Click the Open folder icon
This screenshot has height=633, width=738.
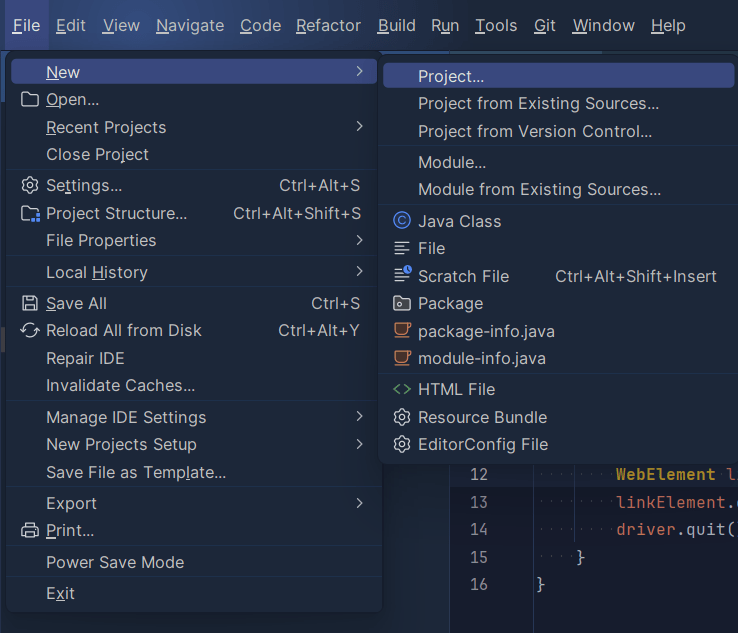point(30,99)
